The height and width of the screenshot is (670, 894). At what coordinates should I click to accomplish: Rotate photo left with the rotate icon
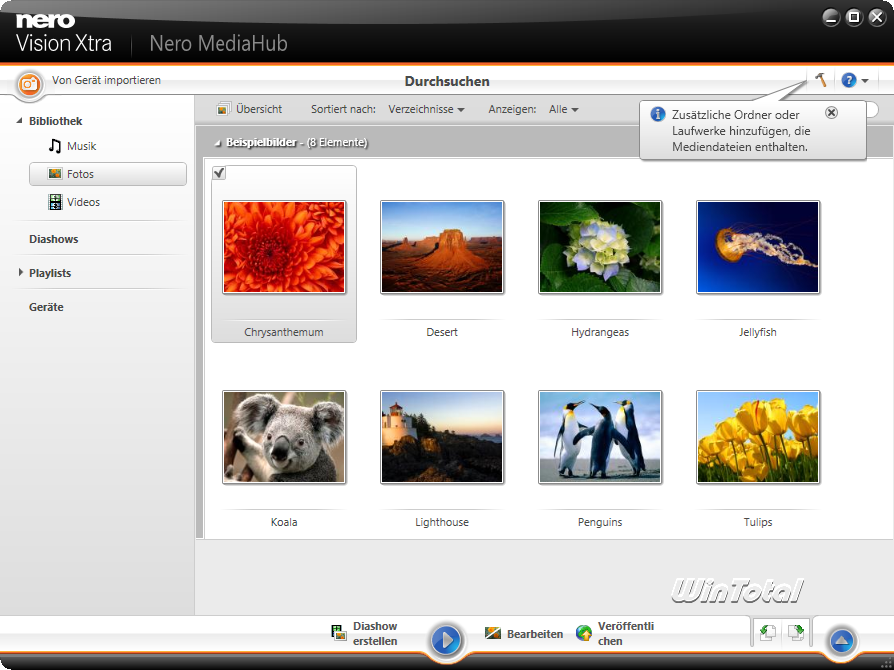[767, 632]
